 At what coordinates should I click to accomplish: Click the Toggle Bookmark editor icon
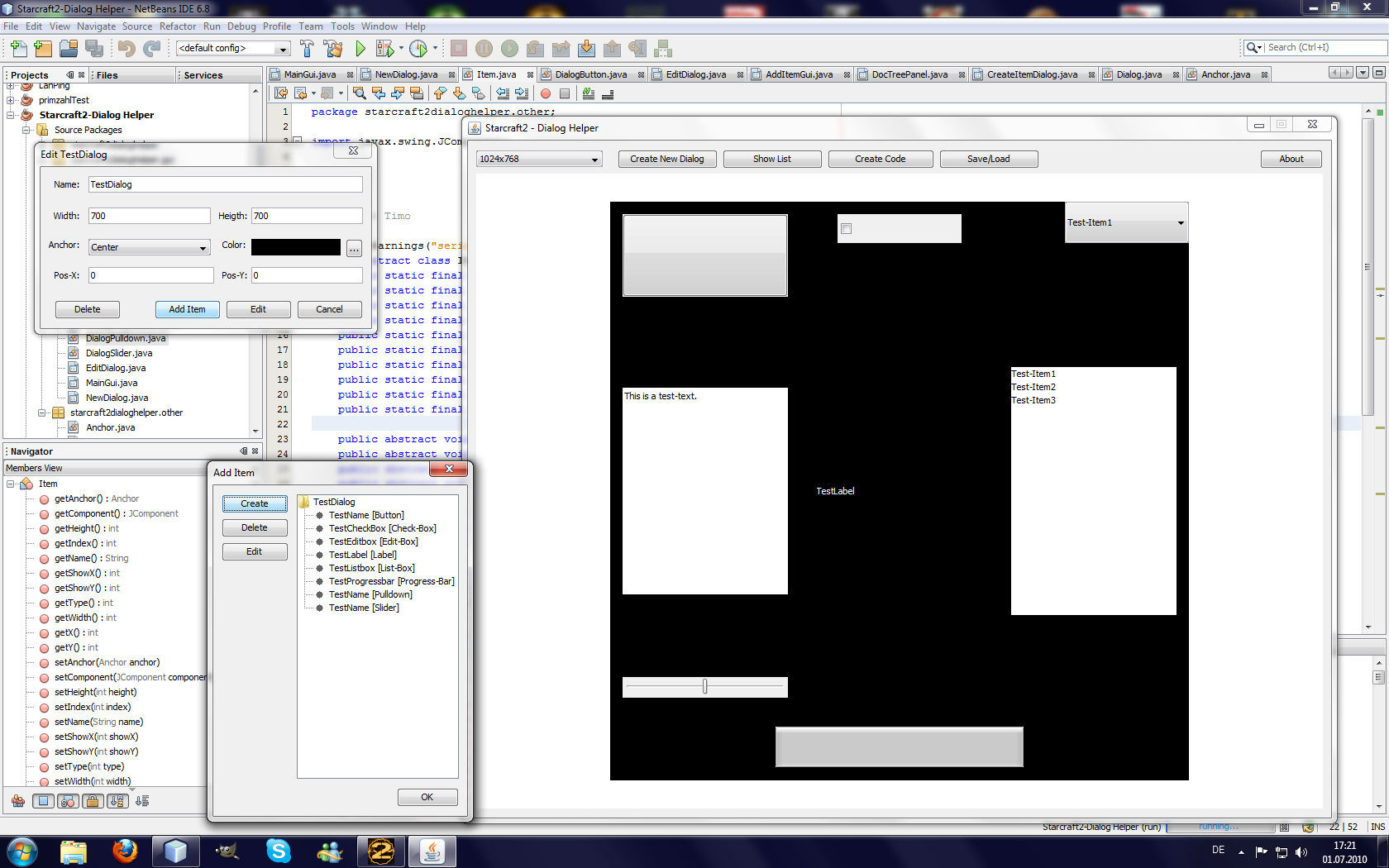tap(479, 93)
